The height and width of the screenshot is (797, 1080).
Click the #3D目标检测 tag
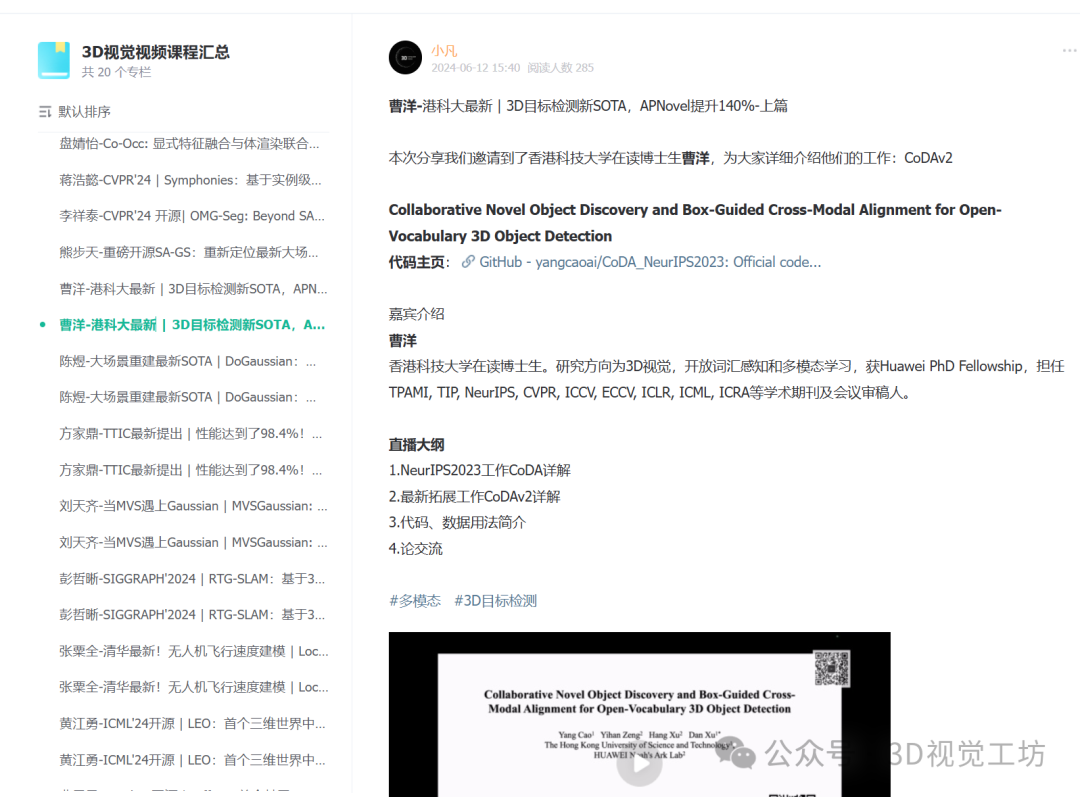495,601
